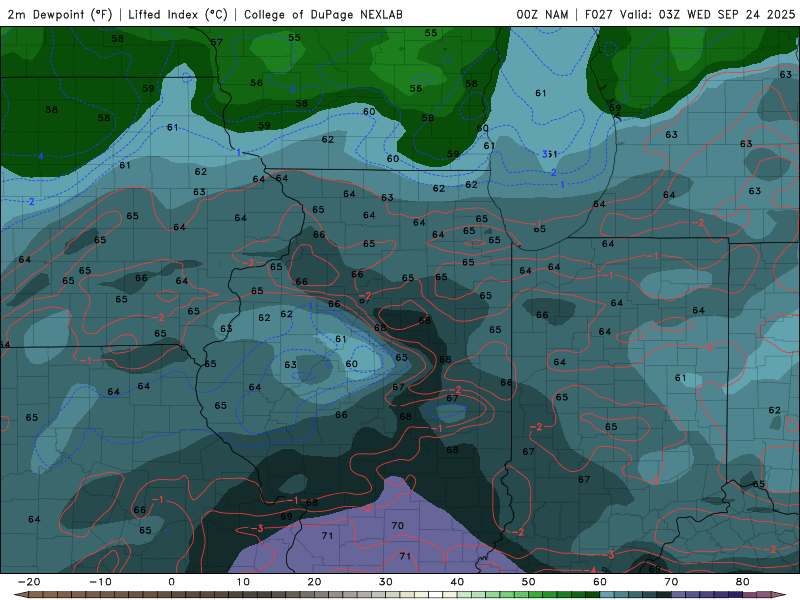
Task: Click the right arrow end of the color scale
Action: [779, 595]
